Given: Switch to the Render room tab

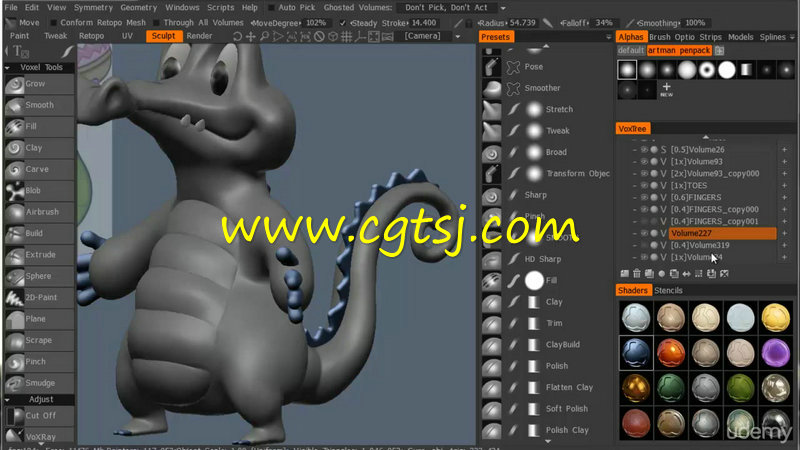Looking at the screenshot, I should pyautogui.click(x=199, y=36).
